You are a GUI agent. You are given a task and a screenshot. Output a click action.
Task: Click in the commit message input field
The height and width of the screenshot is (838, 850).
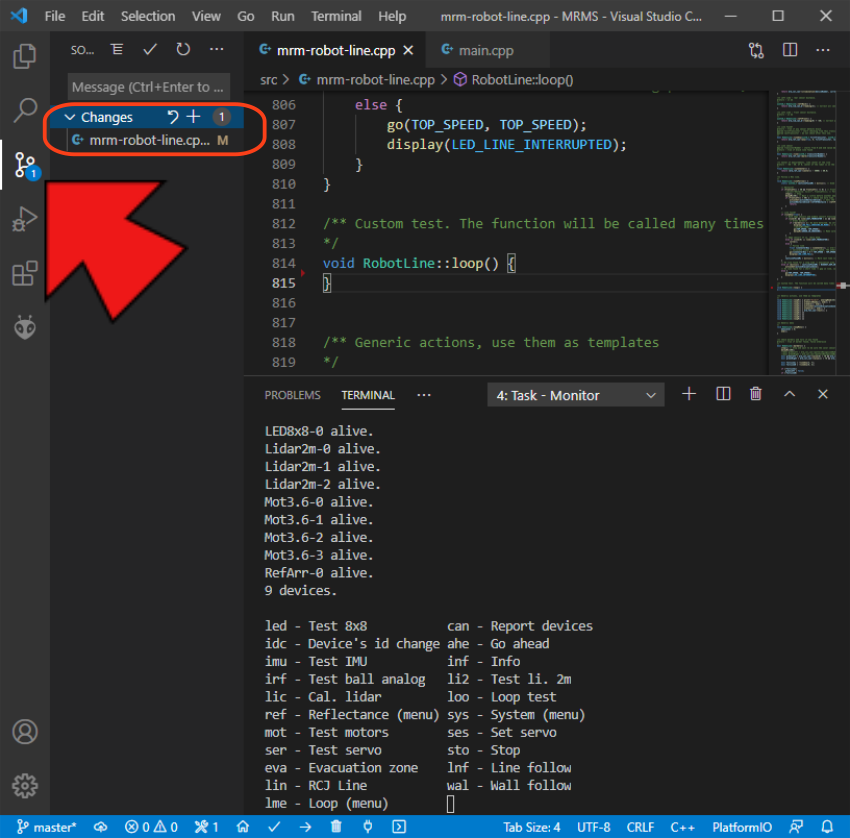[x=149, y=87]
